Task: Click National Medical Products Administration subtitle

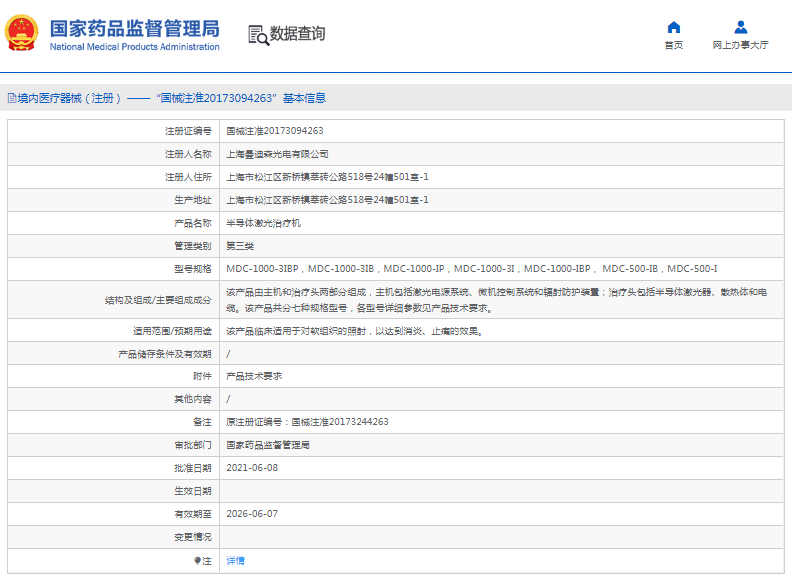Action: tap(134, 47)
